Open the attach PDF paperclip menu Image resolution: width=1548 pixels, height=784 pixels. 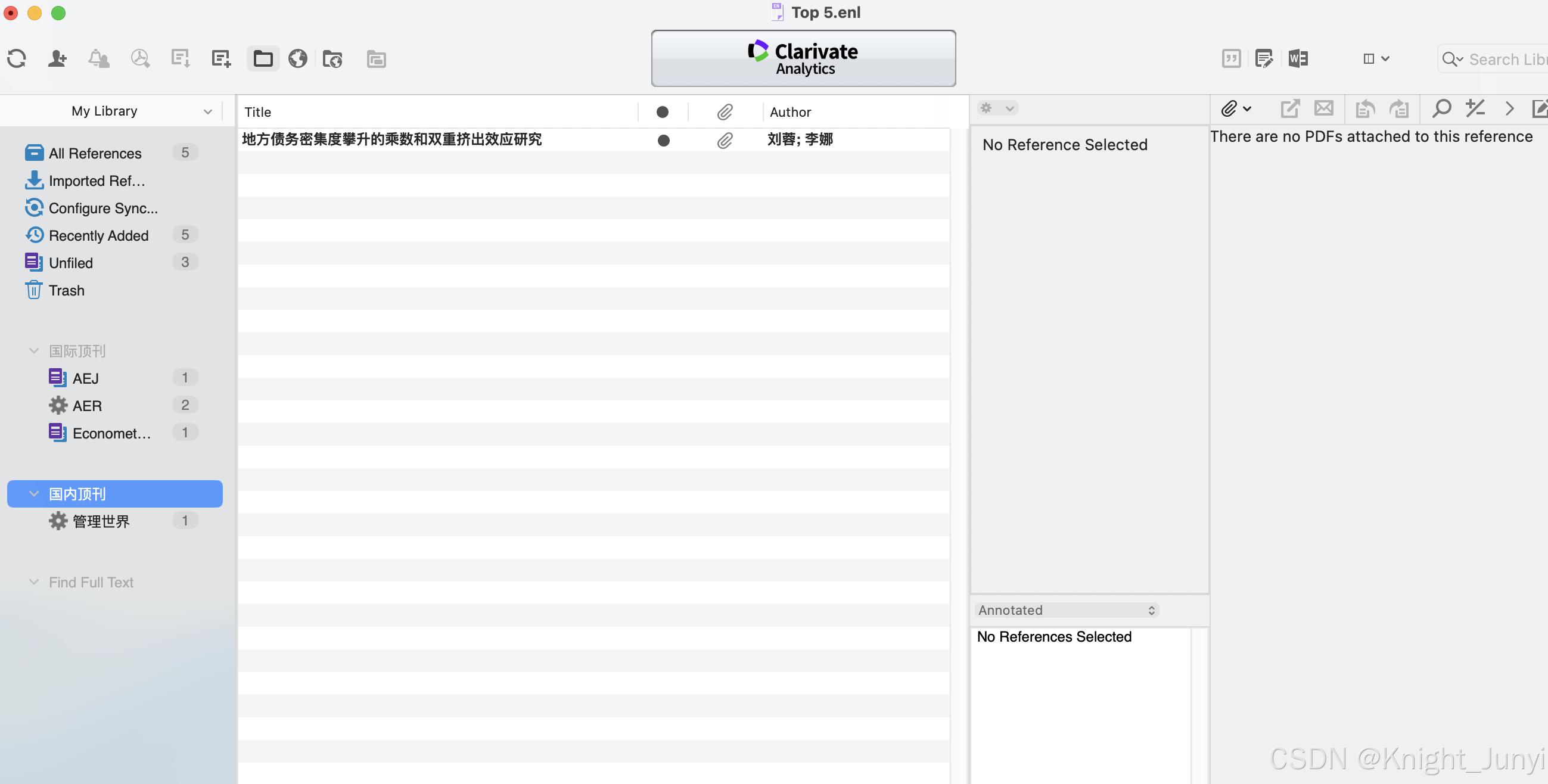(1236, 109)
